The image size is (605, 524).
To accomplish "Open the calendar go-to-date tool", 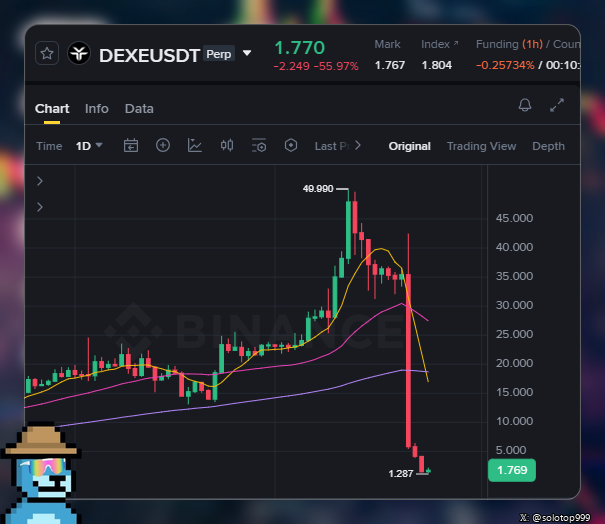I will click(x=131, y=145).
